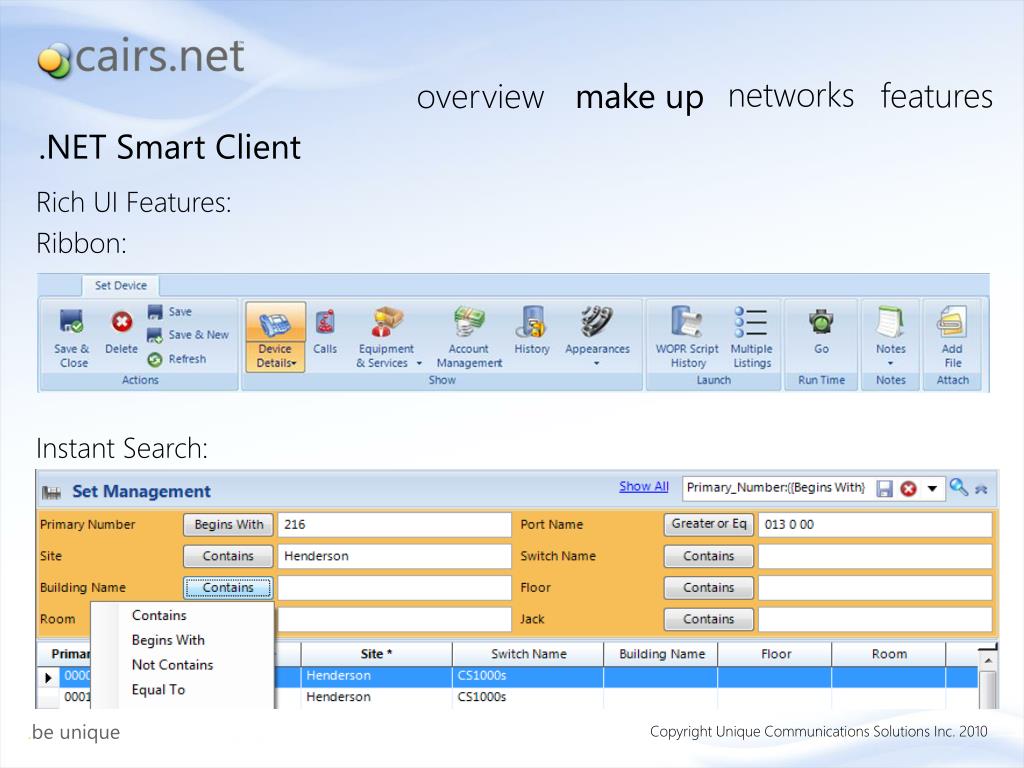Click the Go run time icon

pos(821,322)
